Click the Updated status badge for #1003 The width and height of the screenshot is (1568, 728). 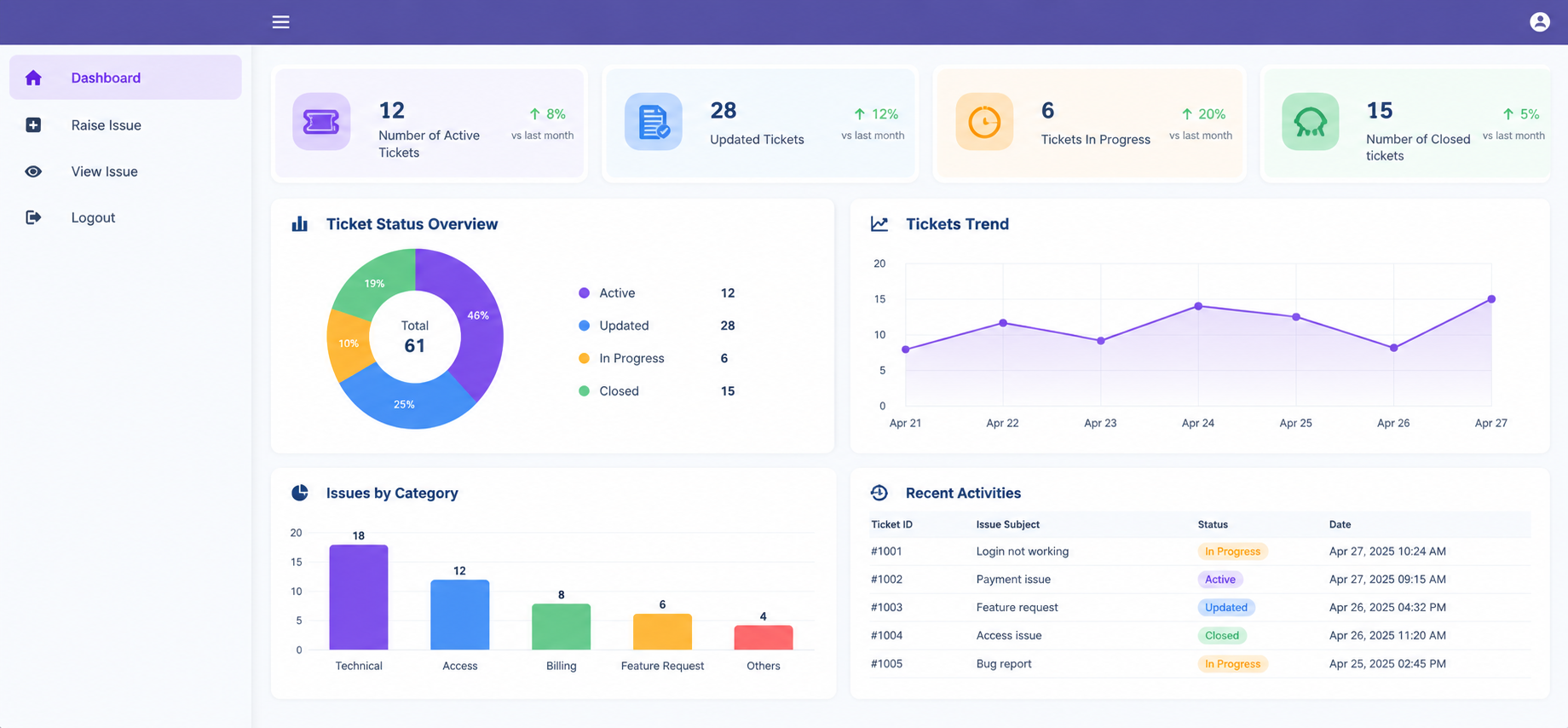[x=1226, y=608]
